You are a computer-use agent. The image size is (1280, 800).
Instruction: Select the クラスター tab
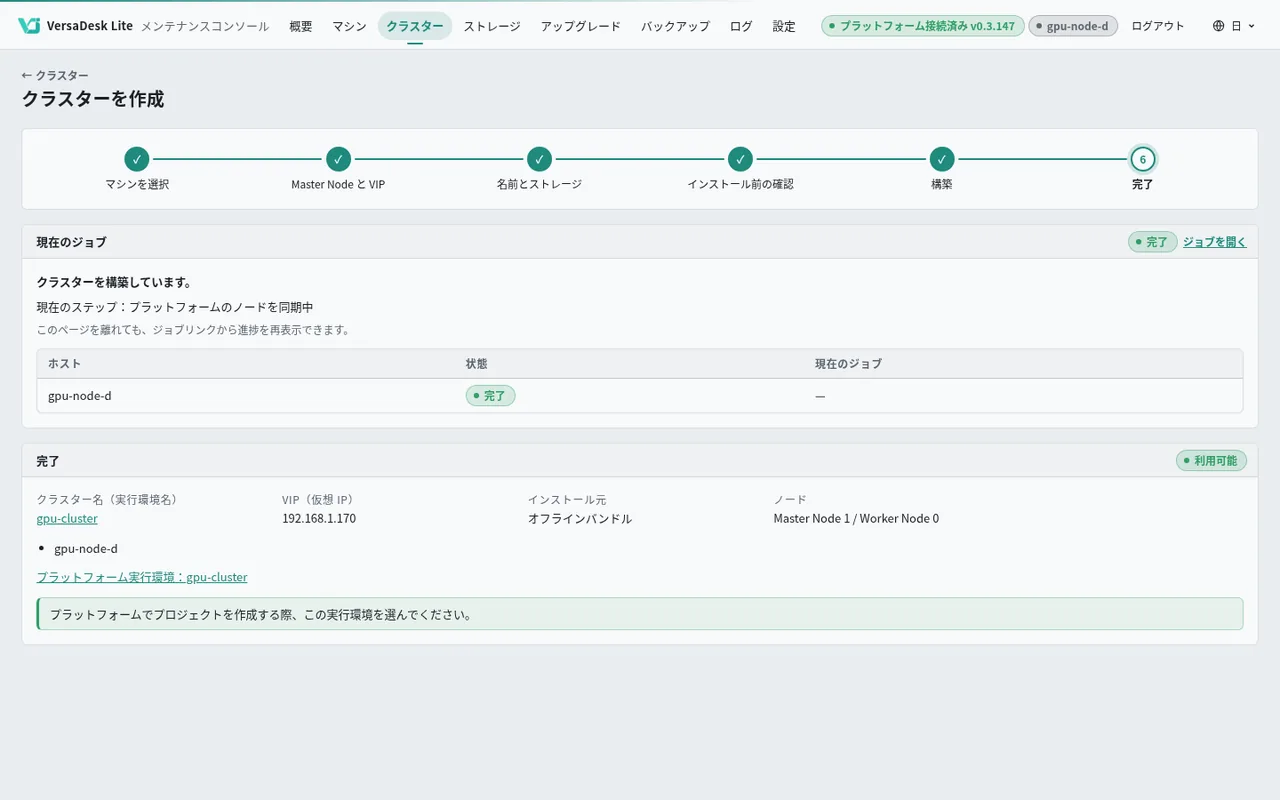coord(415,26)
